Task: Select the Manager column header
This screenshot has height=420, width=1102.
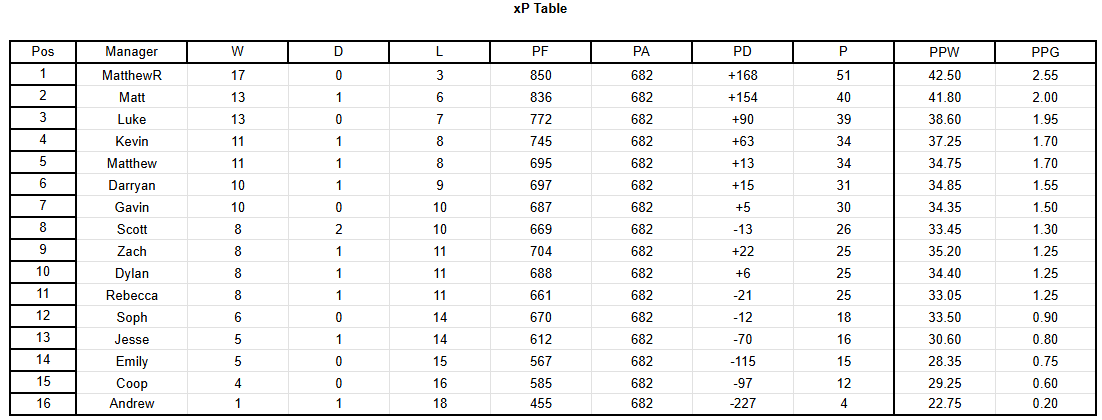Action: pos(131,51)
